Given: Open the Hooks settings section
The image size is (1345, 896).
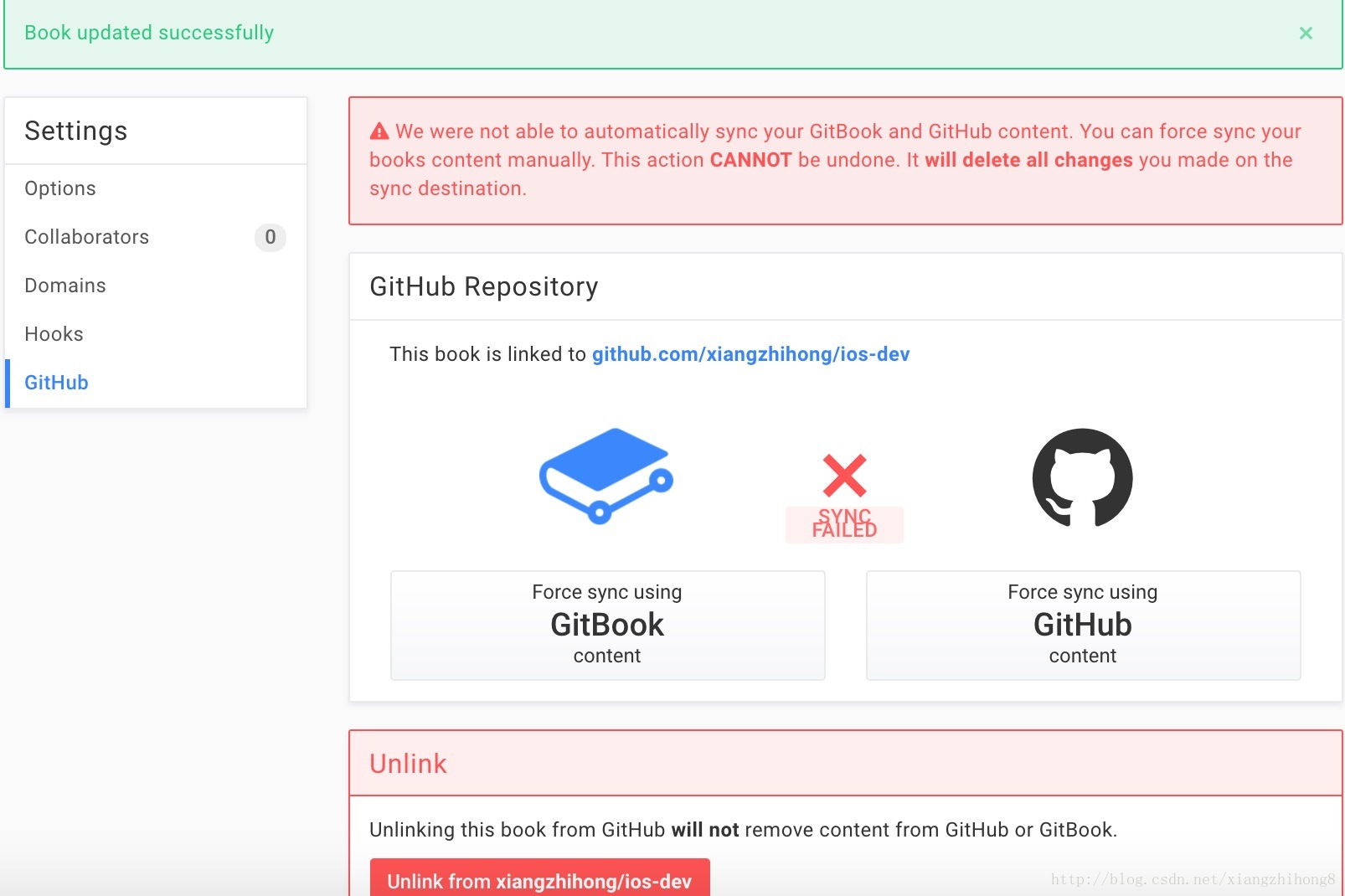Looking at the screenshot, I should click(156, 334).
